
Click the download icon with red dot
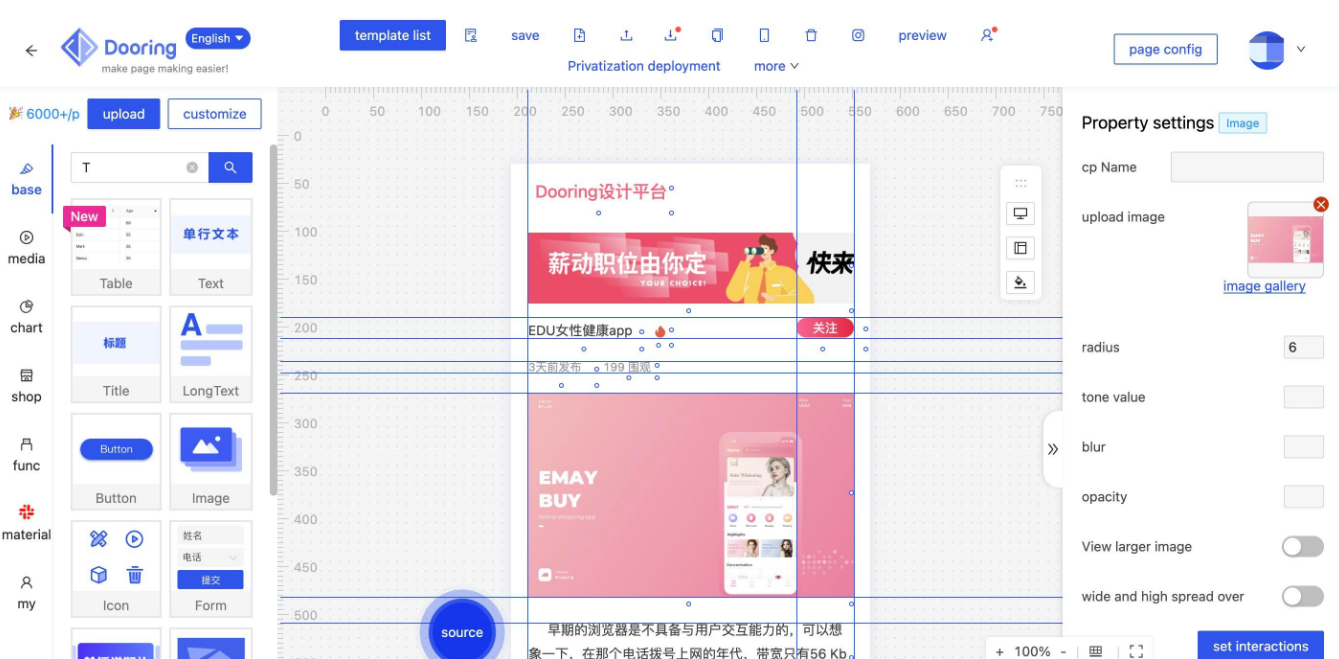point(671,35)
